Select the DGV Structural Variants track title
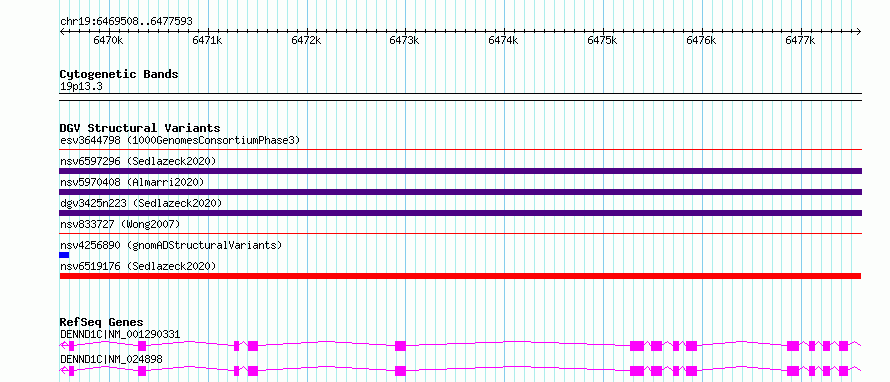This screenshot has width=890, height=382. (140, 128)
